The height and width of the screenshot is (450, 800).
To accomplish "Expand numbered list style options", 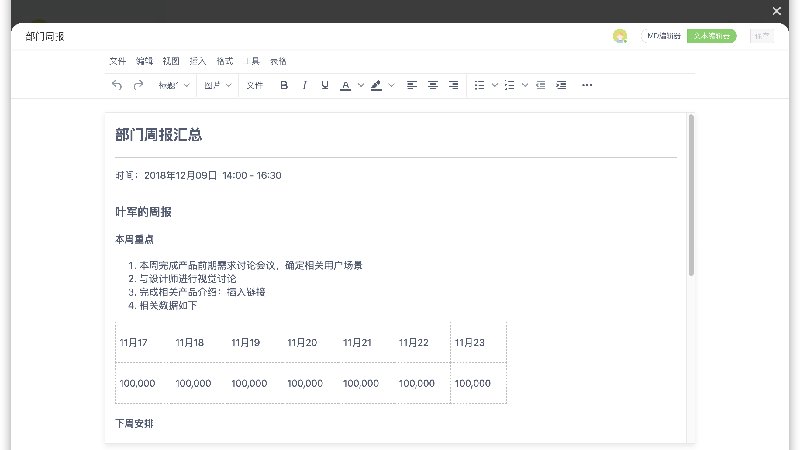I will click(524, 85).
